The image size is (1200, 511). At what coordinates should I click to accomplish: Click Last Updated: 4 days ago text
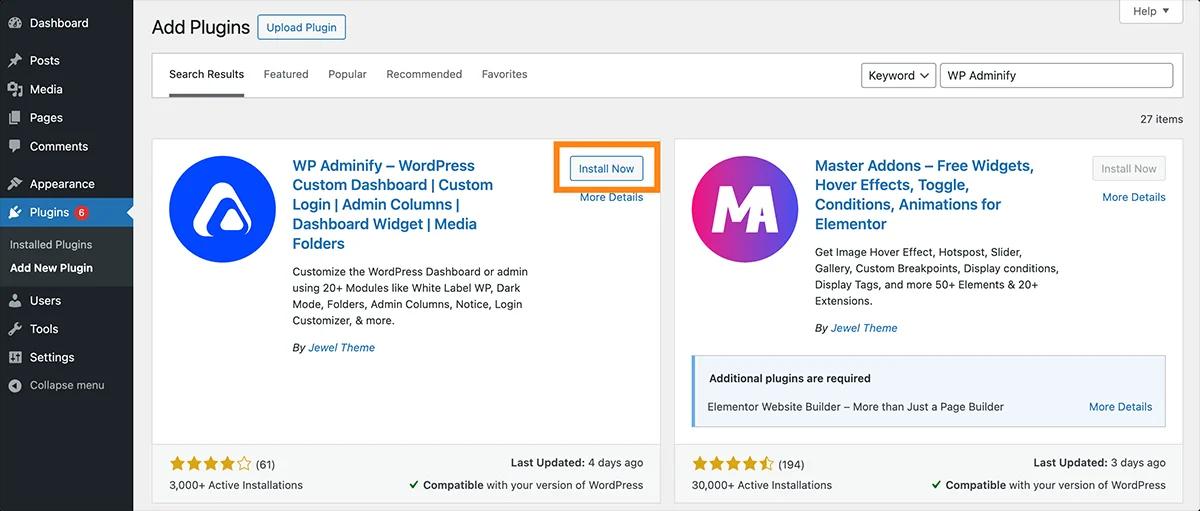(577, 463)
